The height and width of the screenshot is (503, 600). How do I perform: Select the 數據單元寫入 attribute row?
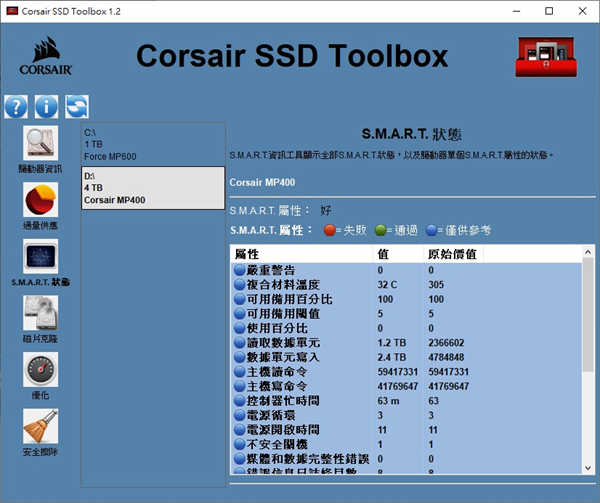click(407, 357)
